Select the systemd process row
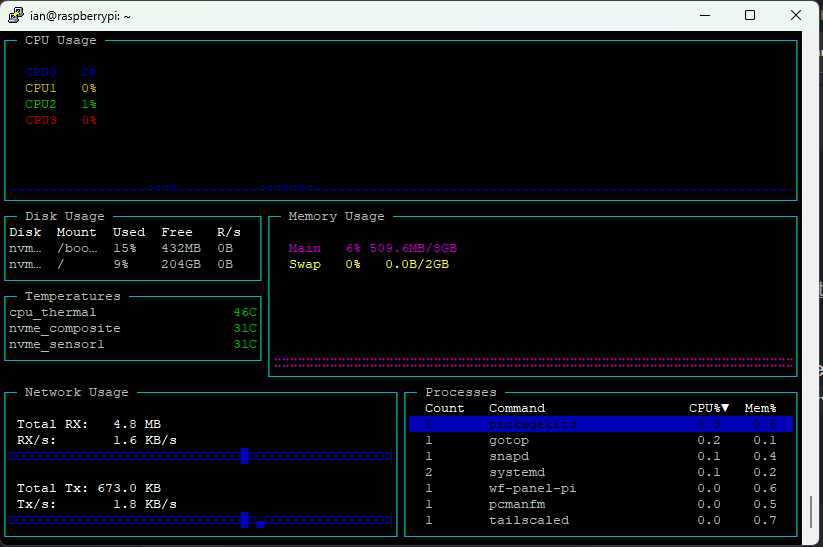The height and width of the screenshot is (547, 823). (x=601, y=472)
